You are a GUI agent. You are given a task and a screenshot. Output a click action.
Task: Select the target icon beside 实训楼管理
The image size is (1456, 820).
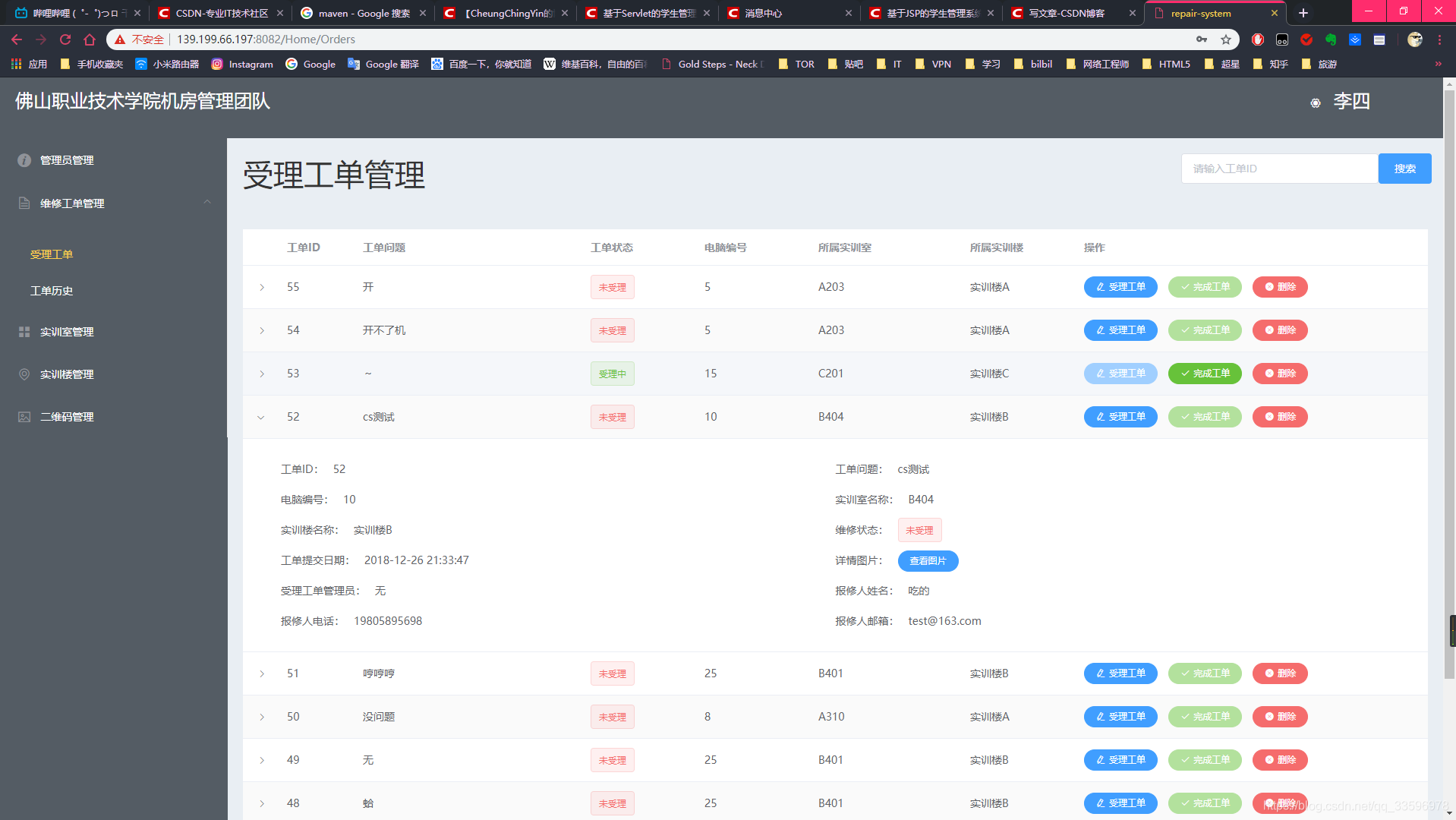[x=24, y=374]
